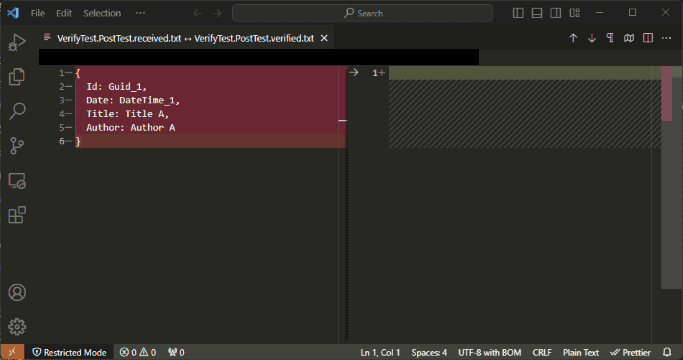Open Run and Debug view

[17, 42]
